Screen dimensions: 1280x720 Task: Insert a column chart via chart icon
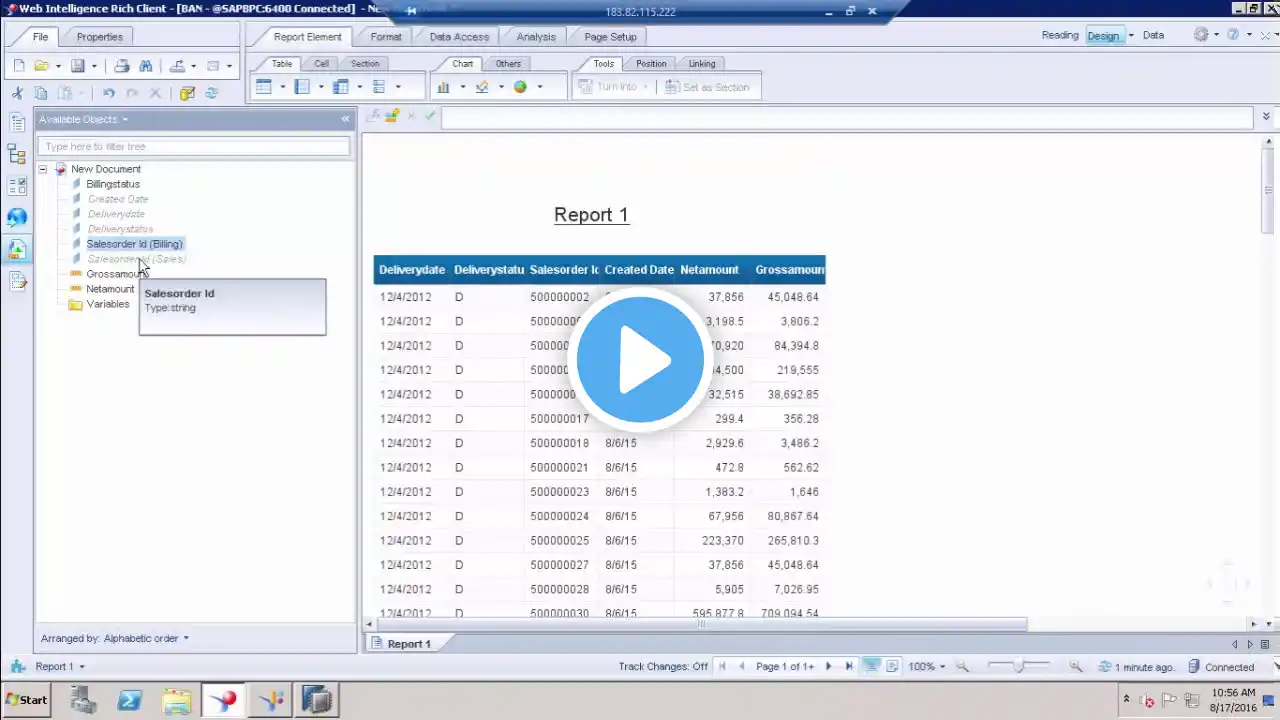pos(443,87)
